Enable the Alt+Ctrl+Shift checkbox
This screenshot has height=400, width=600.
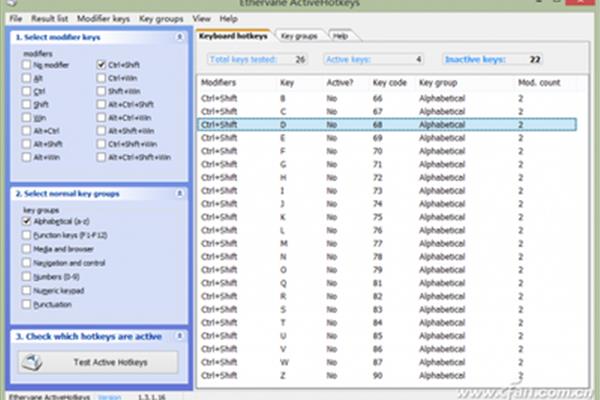(x=101, y=104)
